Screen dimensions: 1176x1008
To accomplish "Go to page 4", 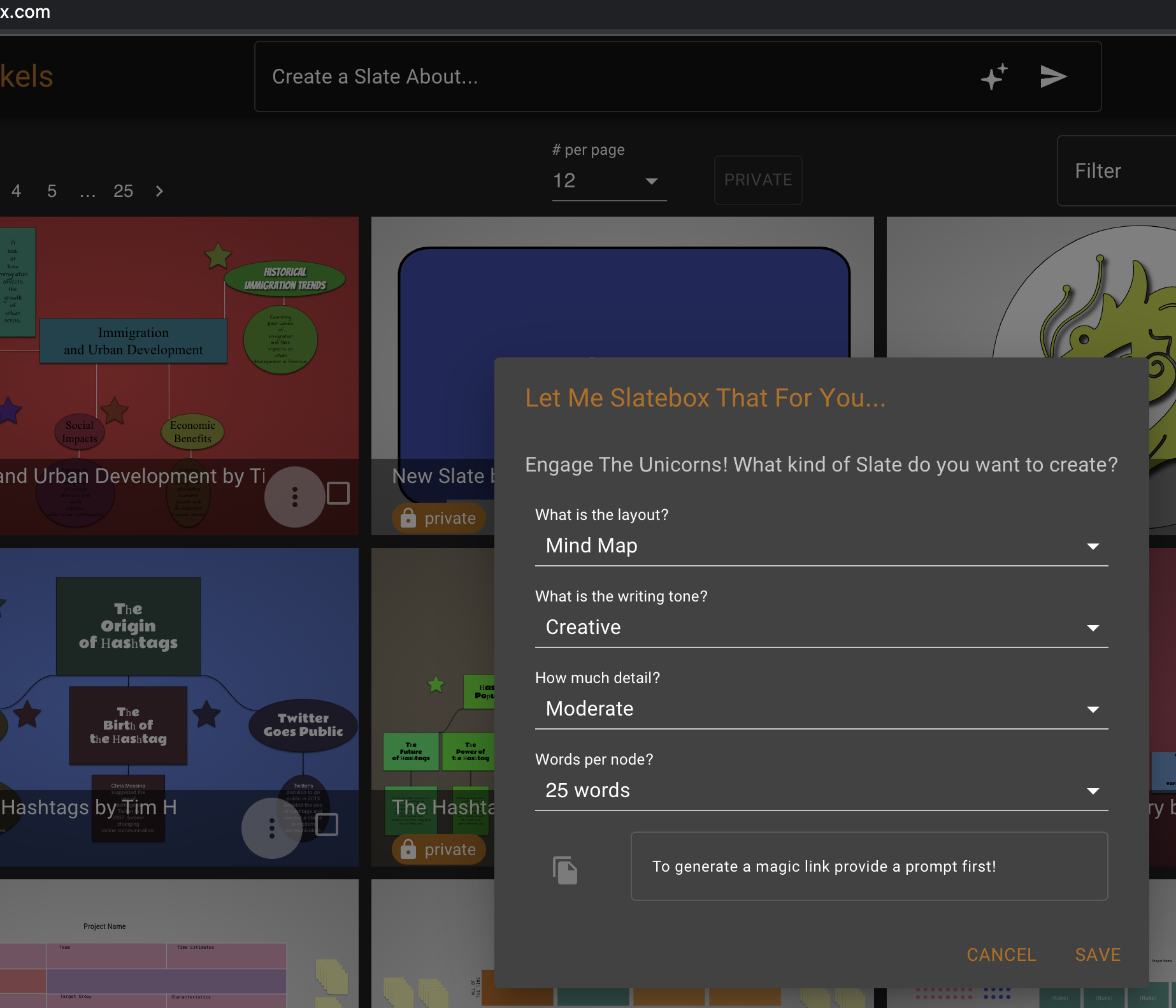I will point(17,191).
